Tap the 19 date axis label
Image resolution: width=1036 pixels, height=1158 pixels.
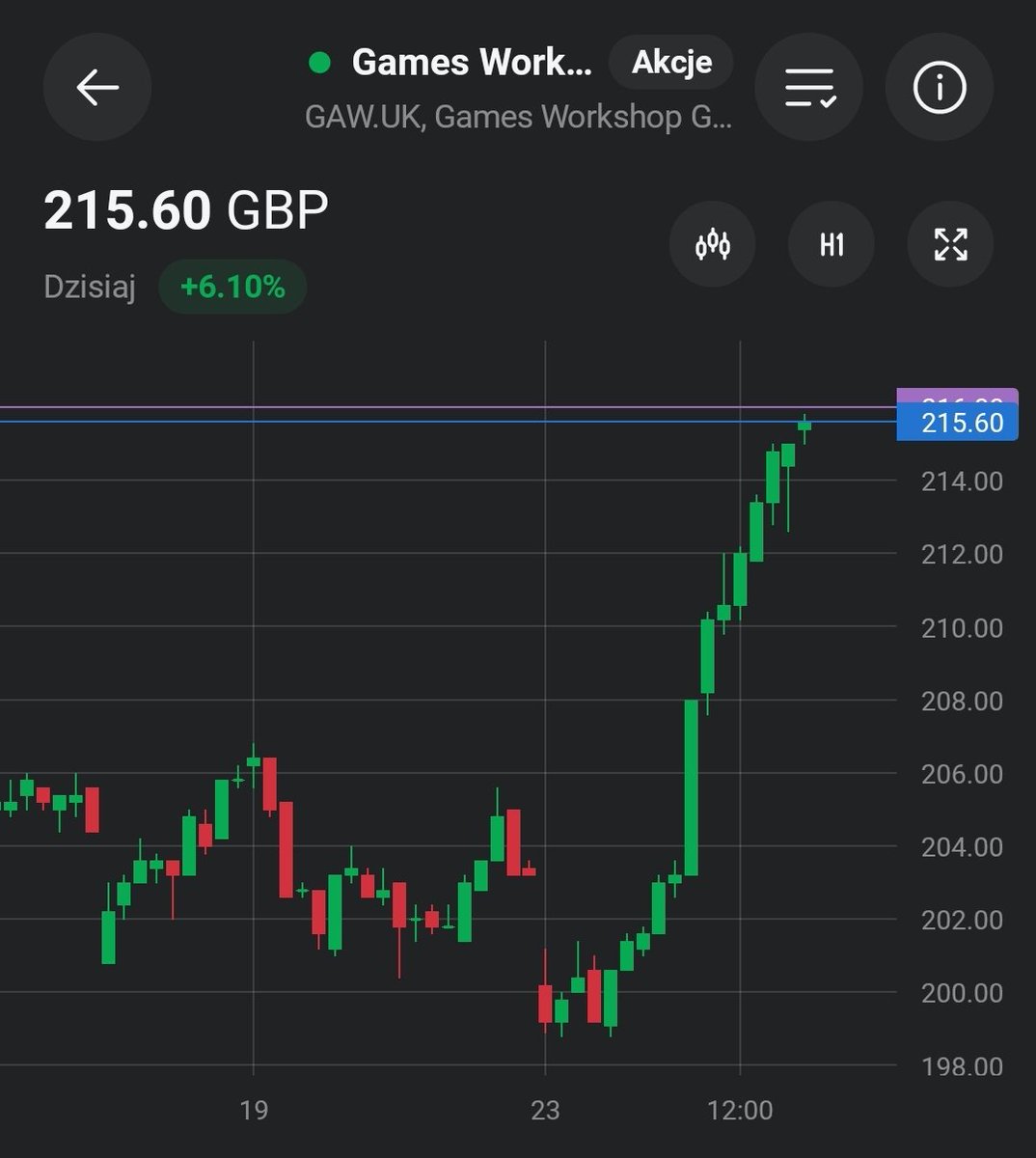point(253,1111)
